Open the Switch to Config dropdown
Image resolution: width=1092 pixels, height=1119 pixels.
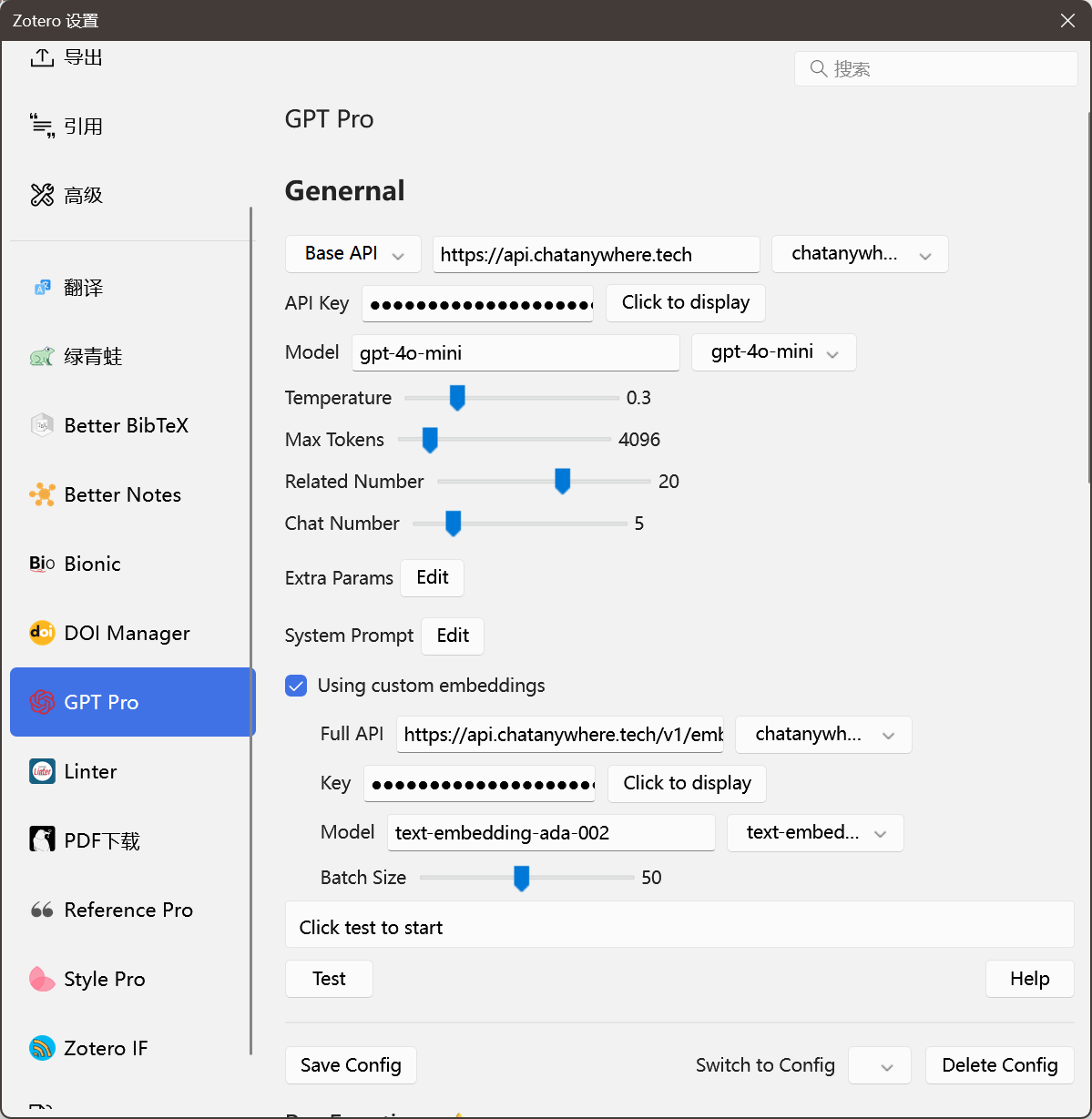tap(879, 1065)
